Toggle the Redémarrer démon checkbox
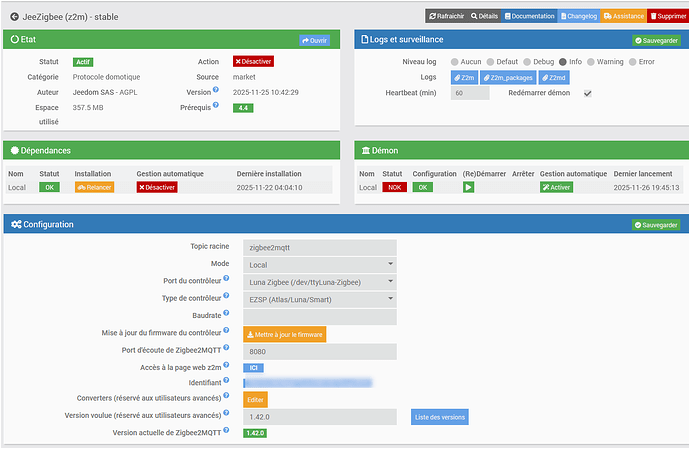The height and width of the screenshot is (449, 690). tap(587, 93)
